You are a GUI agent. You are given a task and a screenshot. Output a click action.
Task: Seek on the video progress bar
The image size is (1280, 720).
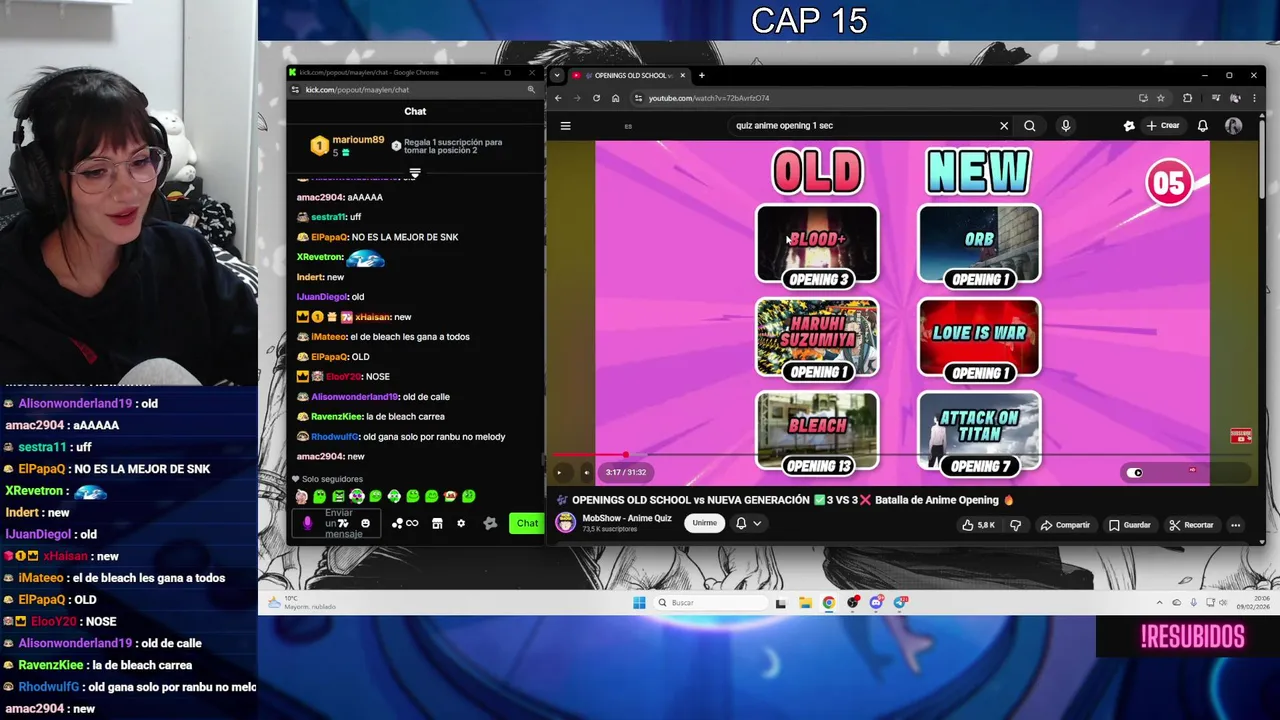click(x=902, y=455)
